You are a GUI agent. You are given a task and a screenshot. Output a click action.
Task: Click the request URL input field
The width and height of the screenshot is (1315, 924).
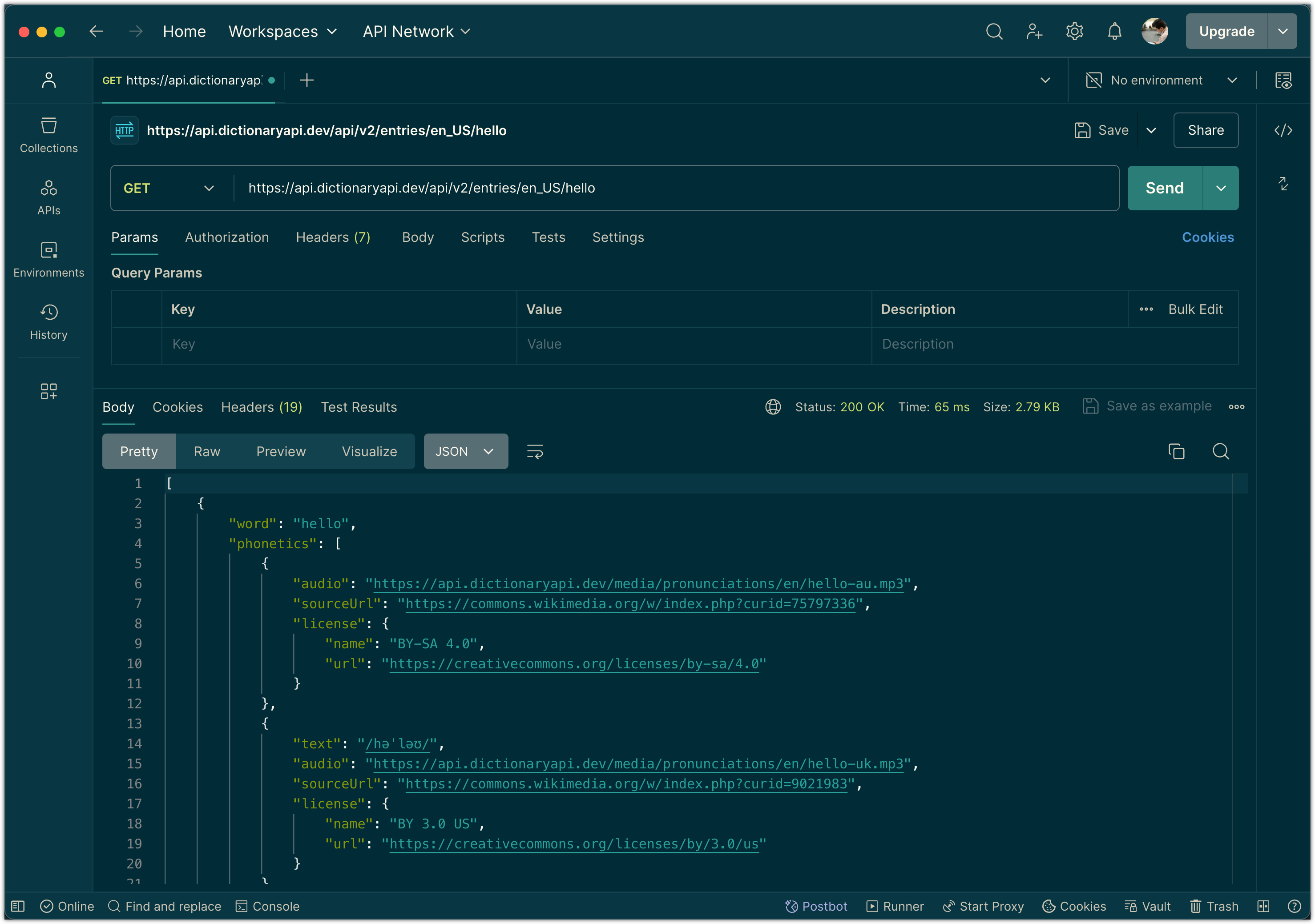tap(676, 189)
